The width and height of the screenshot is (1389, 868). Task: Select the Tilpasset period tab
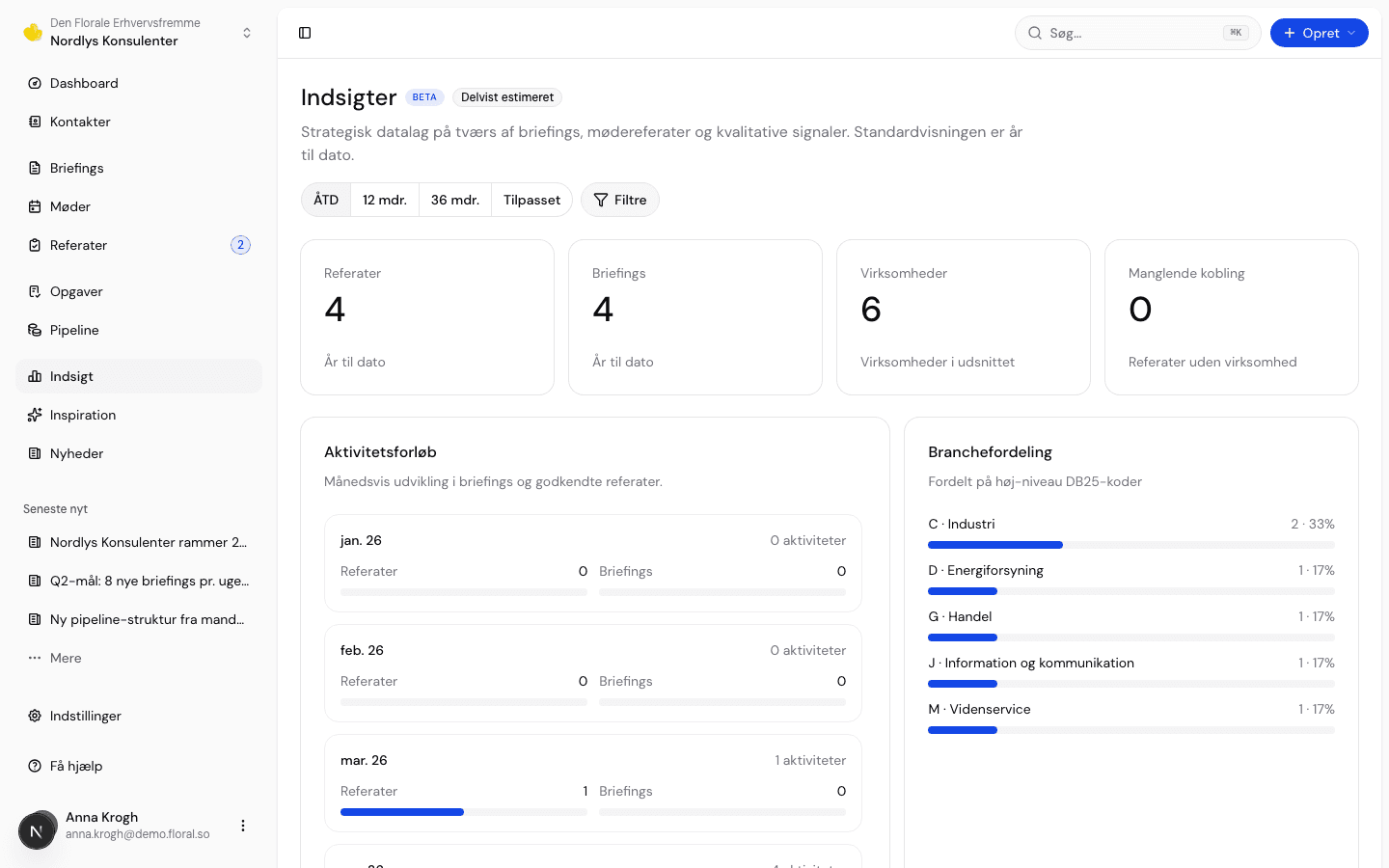(531, 200)
